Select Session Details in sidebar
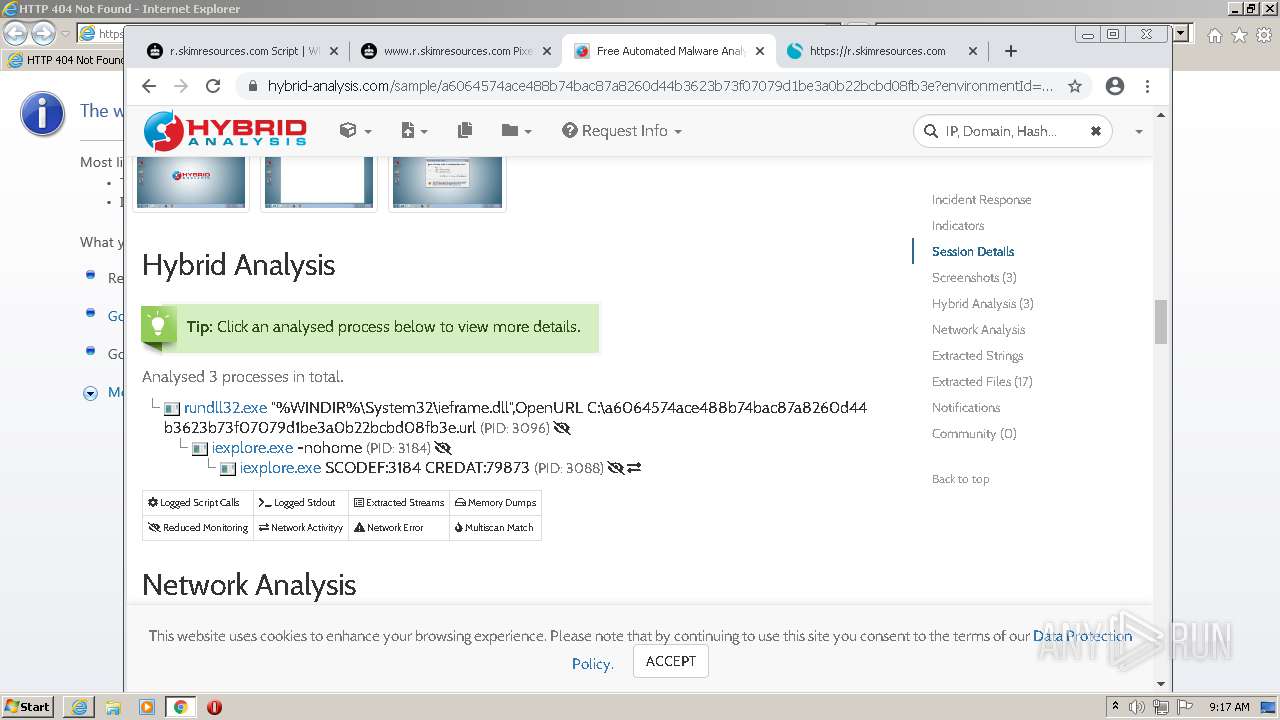The image size is (1280, 720). pos(973,252)
